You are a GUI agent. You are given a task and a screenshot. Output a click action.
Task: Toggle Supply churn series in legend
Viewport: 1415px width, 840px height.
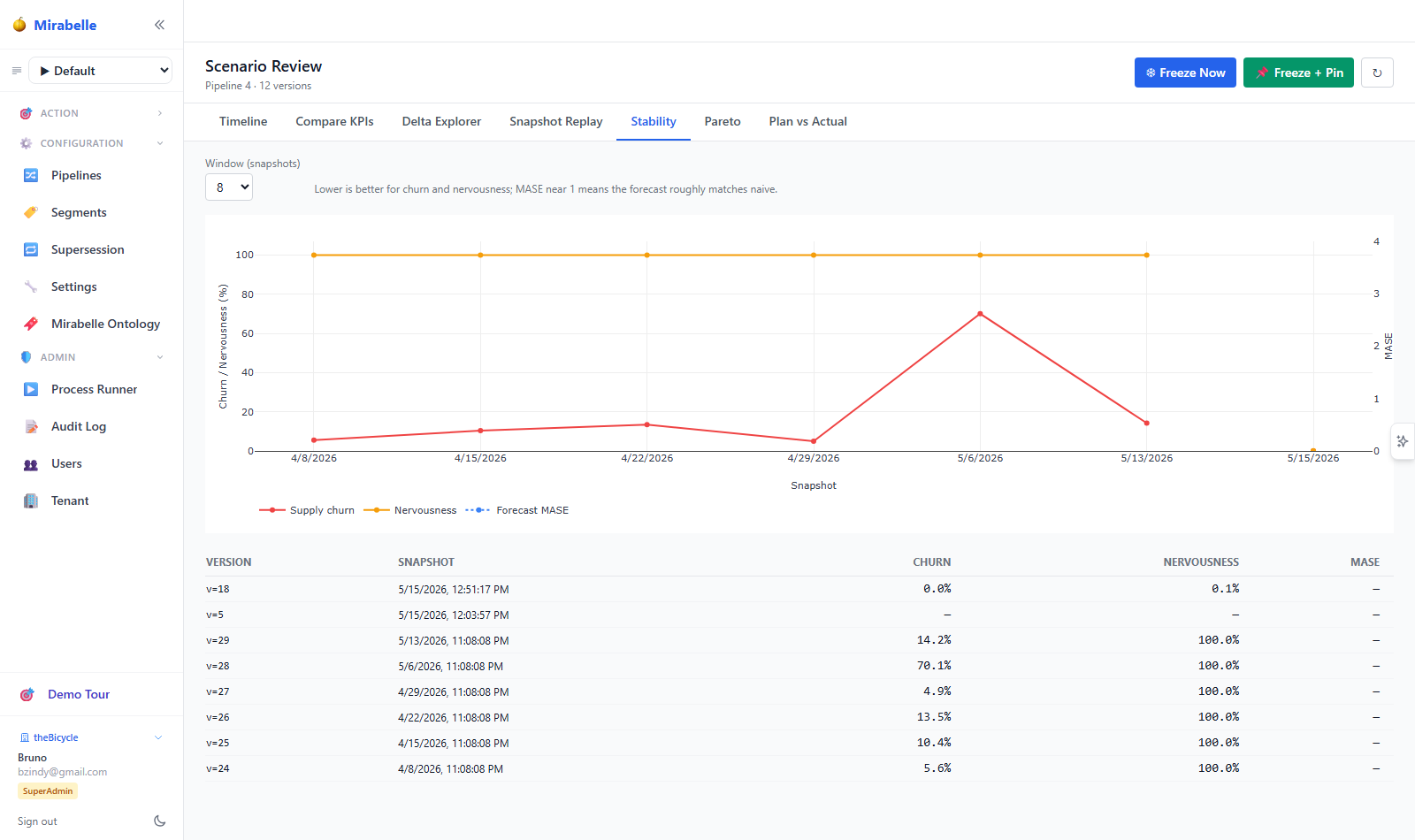pyautogui.click(x=306, y=510)
